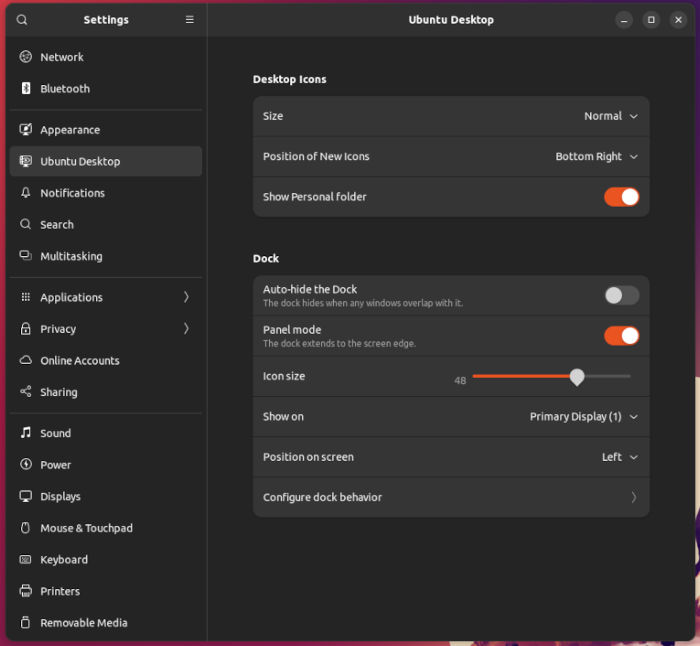Click the Keyboard icon in sidebar
This screenshot has height=646, width=700.
[25, 559]
